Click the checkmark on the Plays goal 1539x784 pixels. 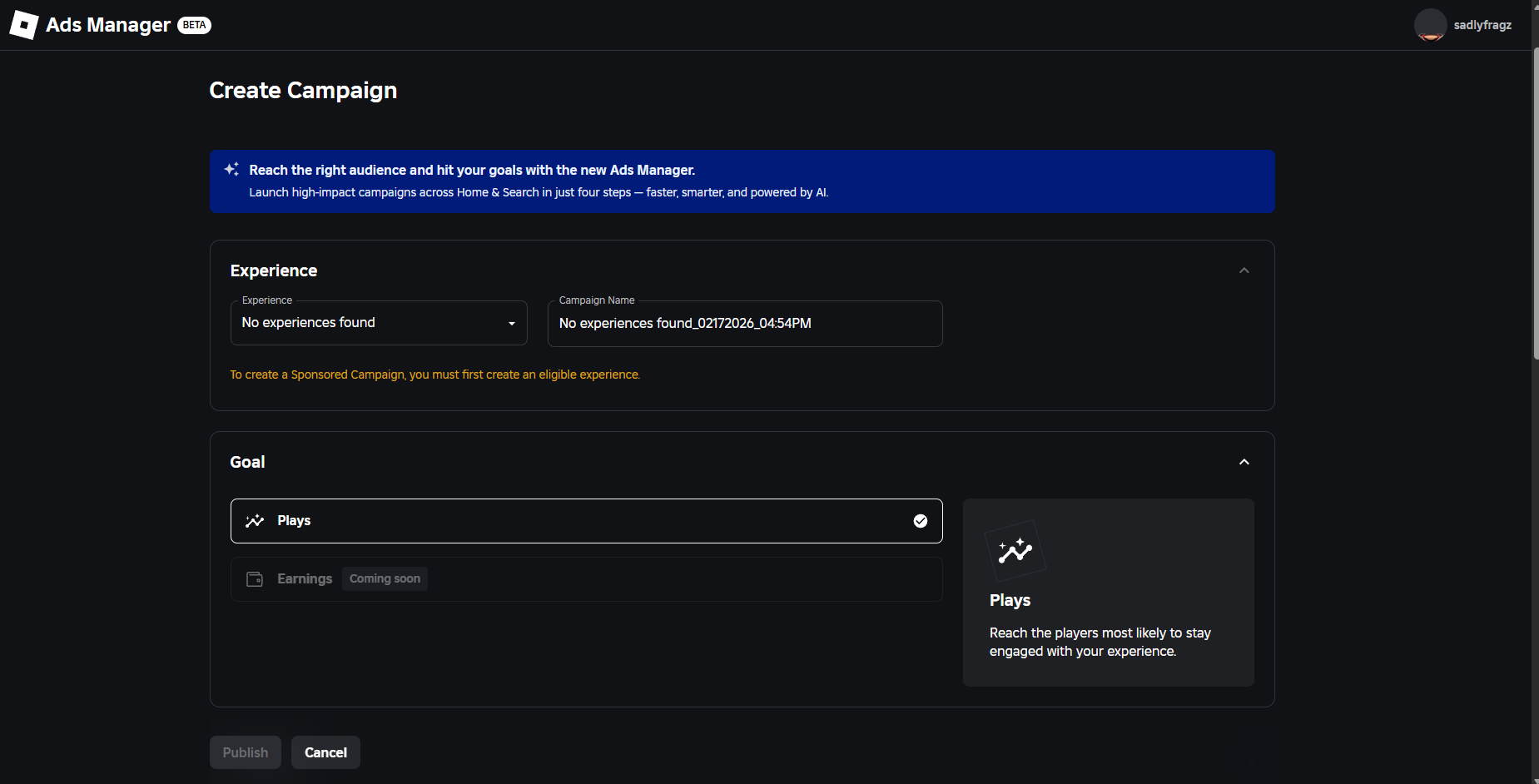pos(921,521)
